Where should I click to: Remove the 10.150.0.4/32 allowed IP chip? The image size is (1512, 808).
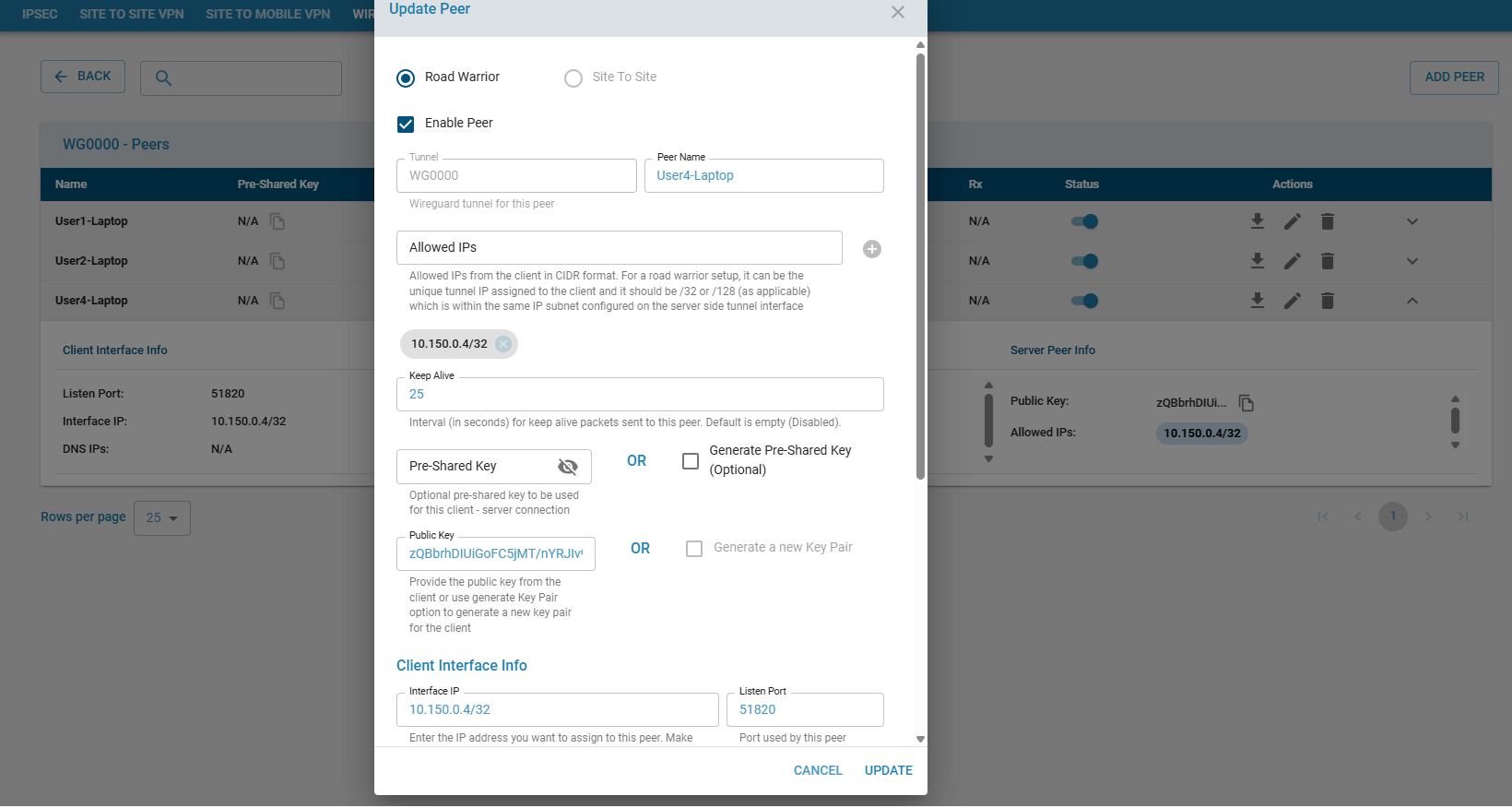tap(503, 344)
